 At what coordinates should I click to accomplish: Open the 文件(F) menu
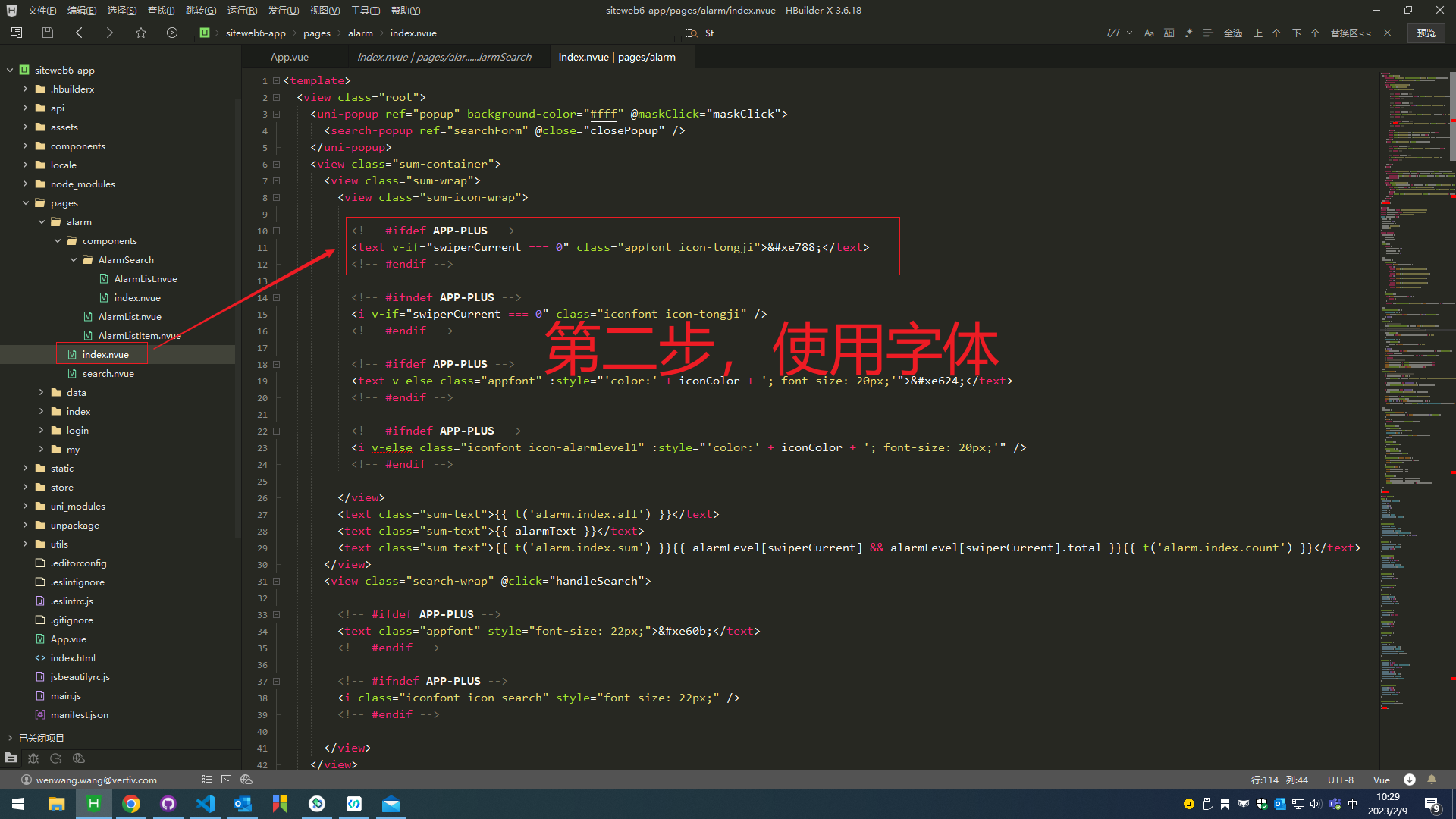(42, 10)
